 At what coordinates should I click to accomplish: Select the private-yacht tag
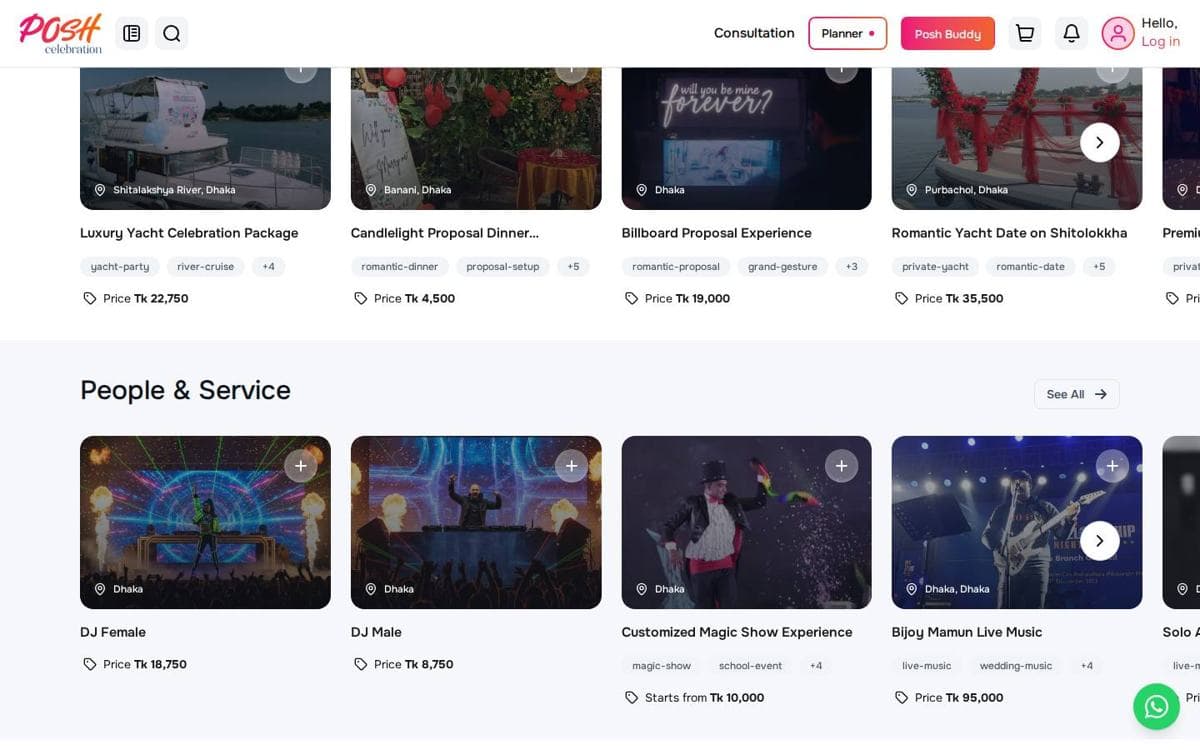936,267
